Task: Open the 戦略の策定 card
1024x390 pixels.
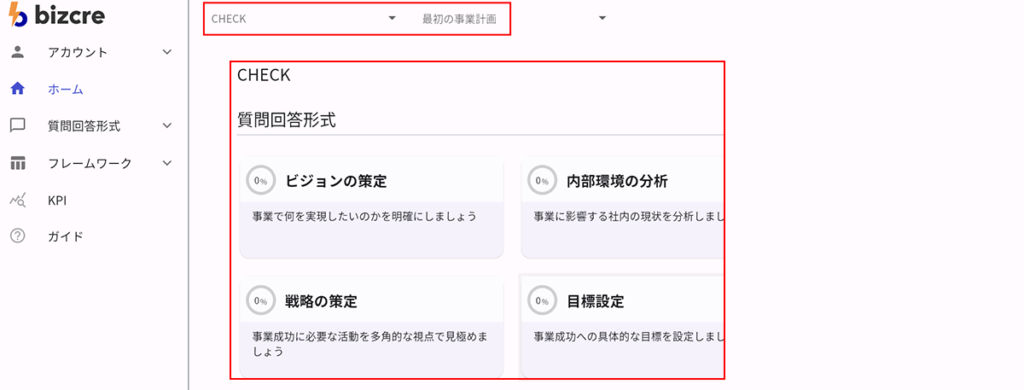Action: tap(372, 327)
